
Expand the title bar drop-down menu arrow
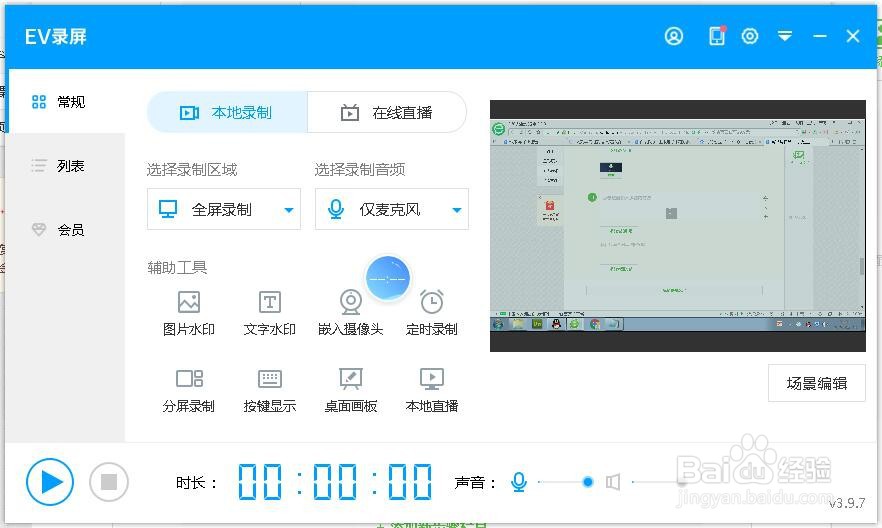[785, 37]
